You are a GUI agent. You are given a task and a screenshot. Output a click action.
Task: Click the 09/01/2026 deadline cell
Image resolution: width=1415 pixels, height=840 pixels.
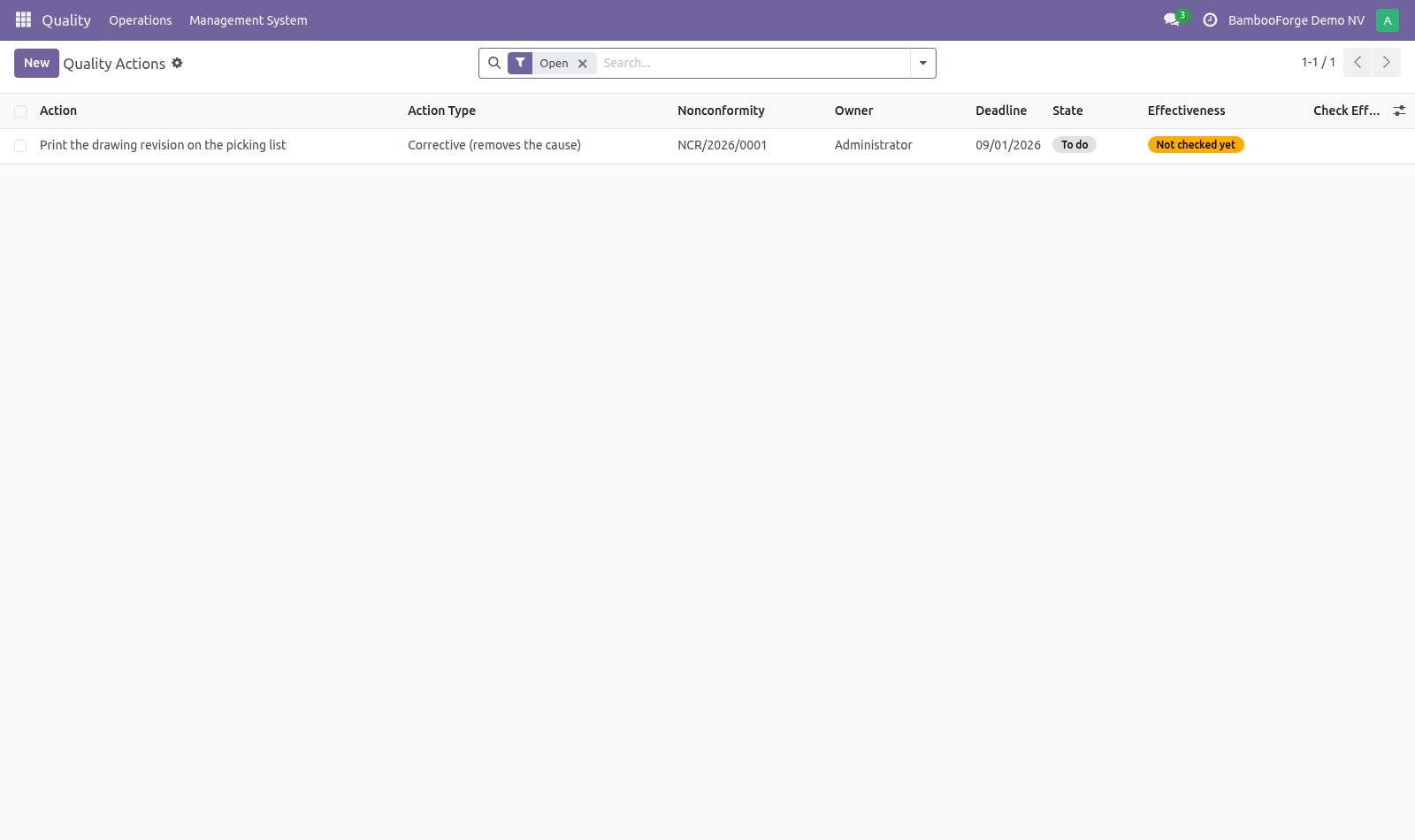[x=1008, y=145]
